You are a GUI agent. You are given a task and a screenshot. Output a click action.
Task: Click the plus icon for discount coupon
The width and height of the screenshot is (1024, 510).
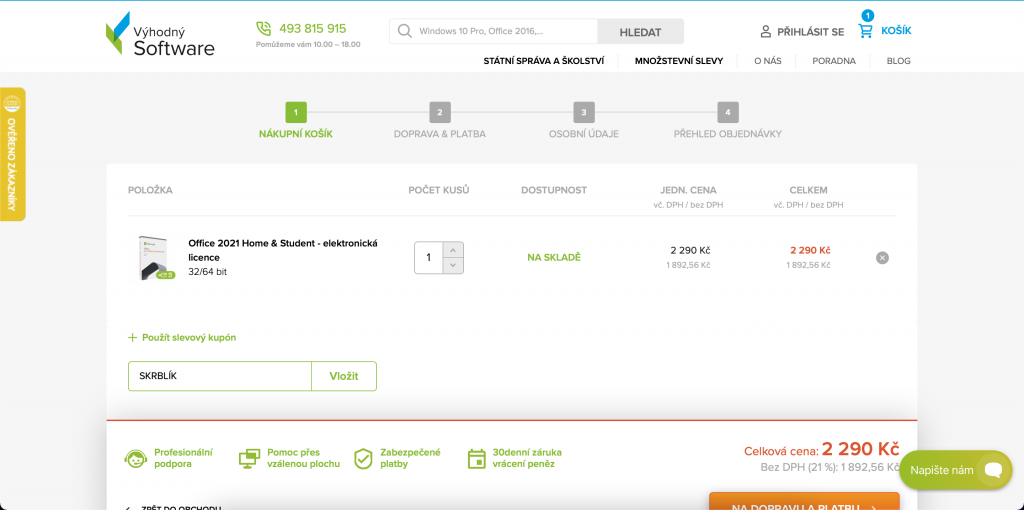[133, 338]
